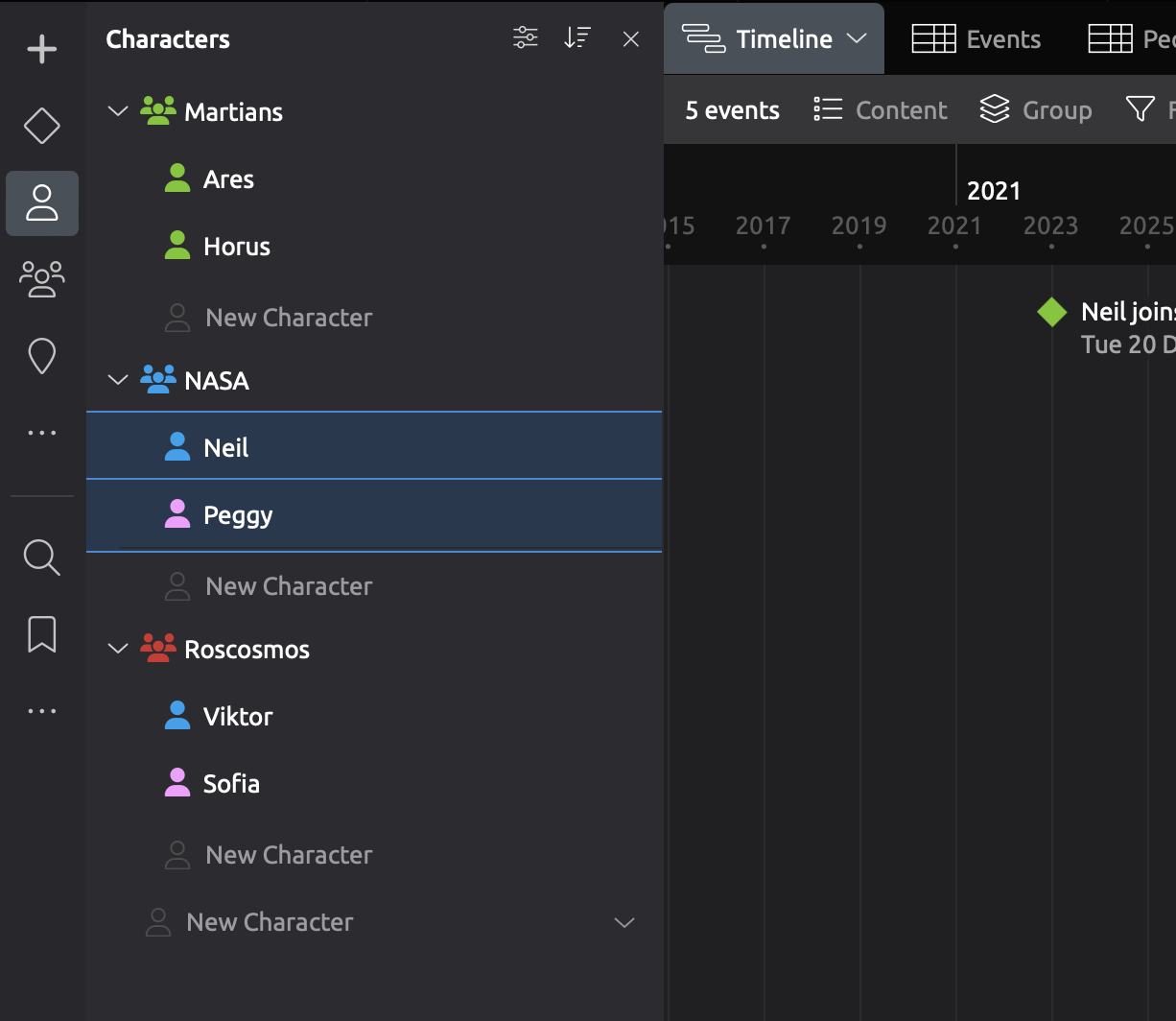This screenshot has height=1021, width=1176.
Task: Close the Characters panel
Action: coord(630,39)
